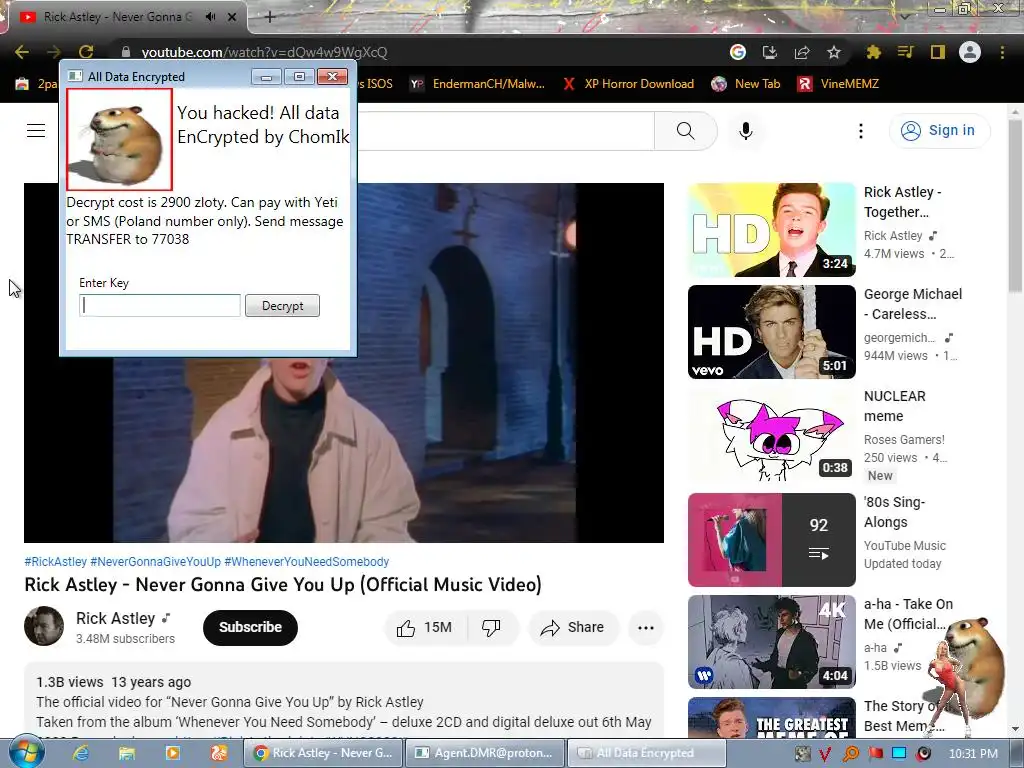Open the media control playlist icon
The image size is (1024, 768).
coord(905,52)
